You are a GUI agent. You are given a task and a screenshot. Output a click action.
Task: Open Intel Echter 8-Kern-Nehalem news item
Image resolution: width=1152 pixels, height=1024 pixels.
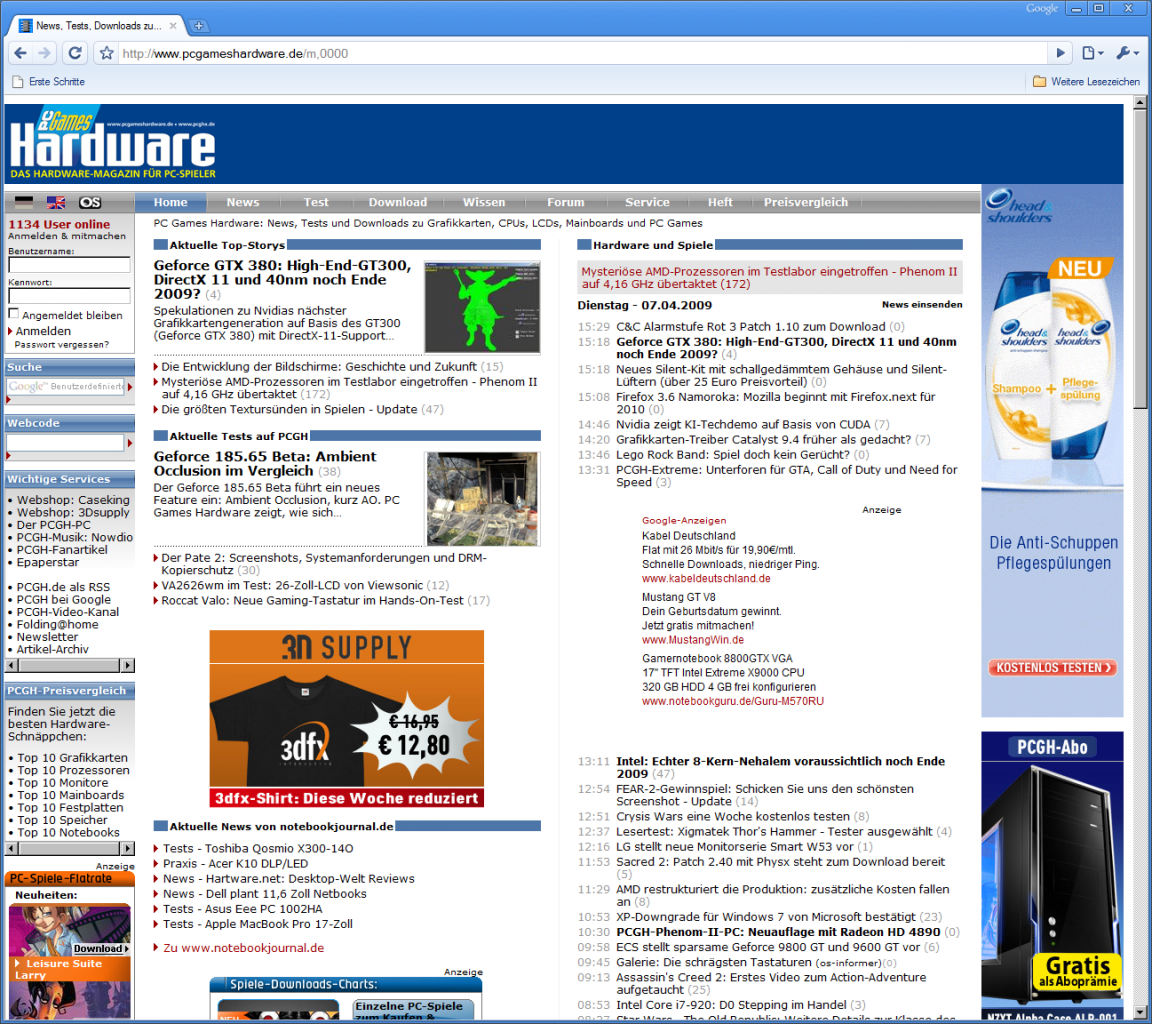click(x=780, y=767)
